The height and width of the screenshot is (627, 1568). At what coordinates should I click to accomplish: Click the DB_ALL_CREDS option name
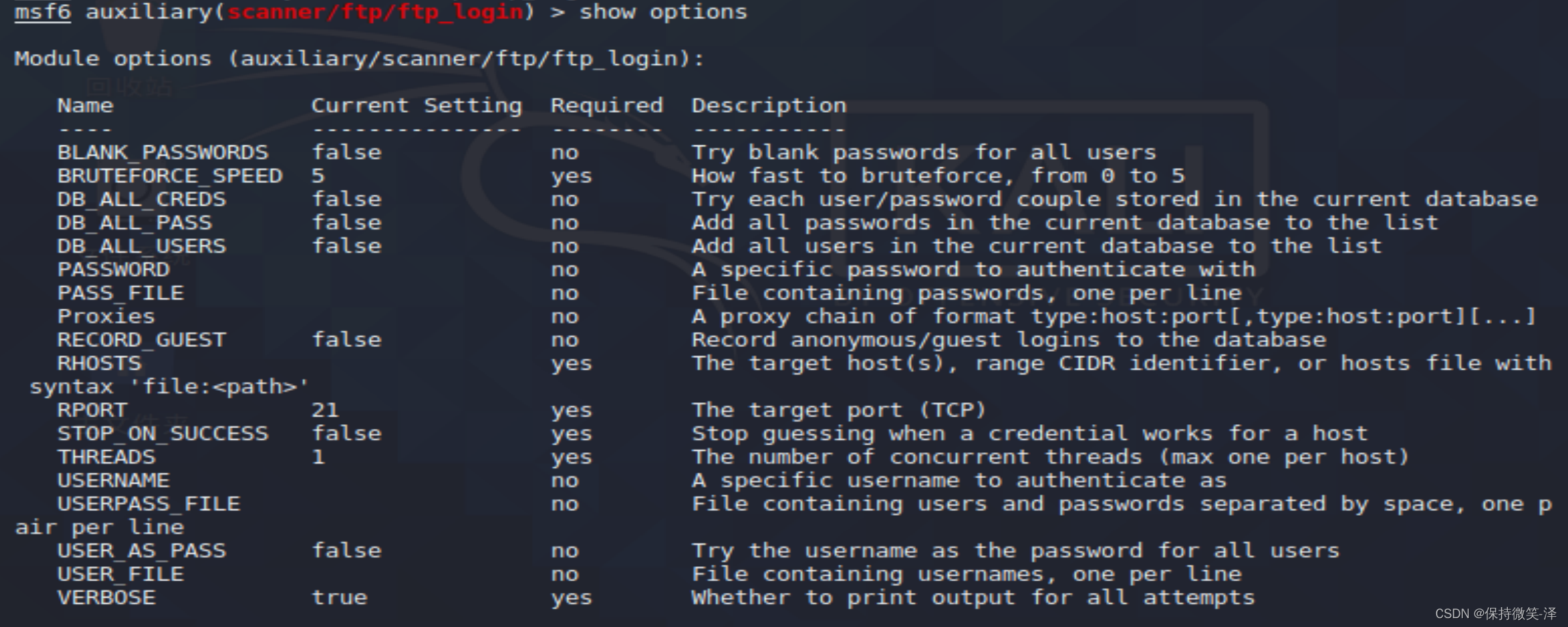(x=141, y=199)
